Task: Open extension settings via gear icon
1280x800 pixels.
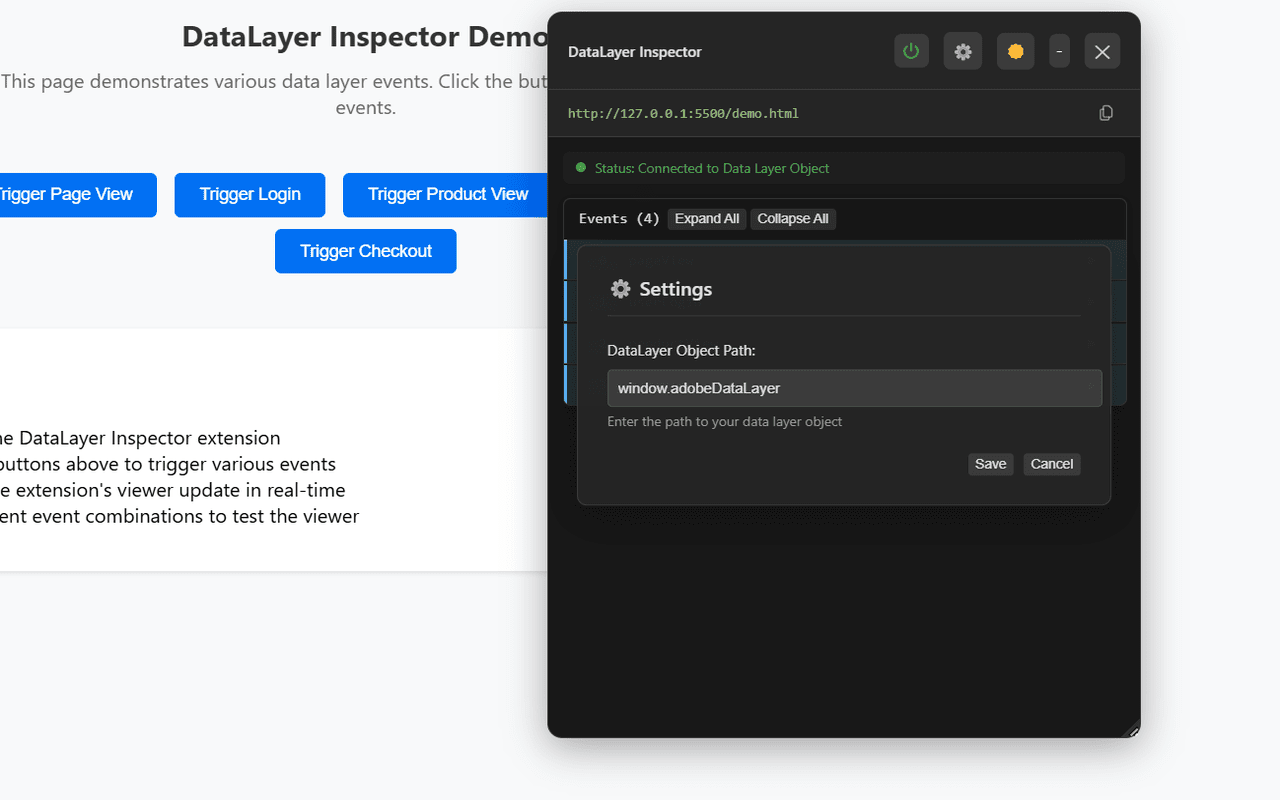Action: coord(963,51)
